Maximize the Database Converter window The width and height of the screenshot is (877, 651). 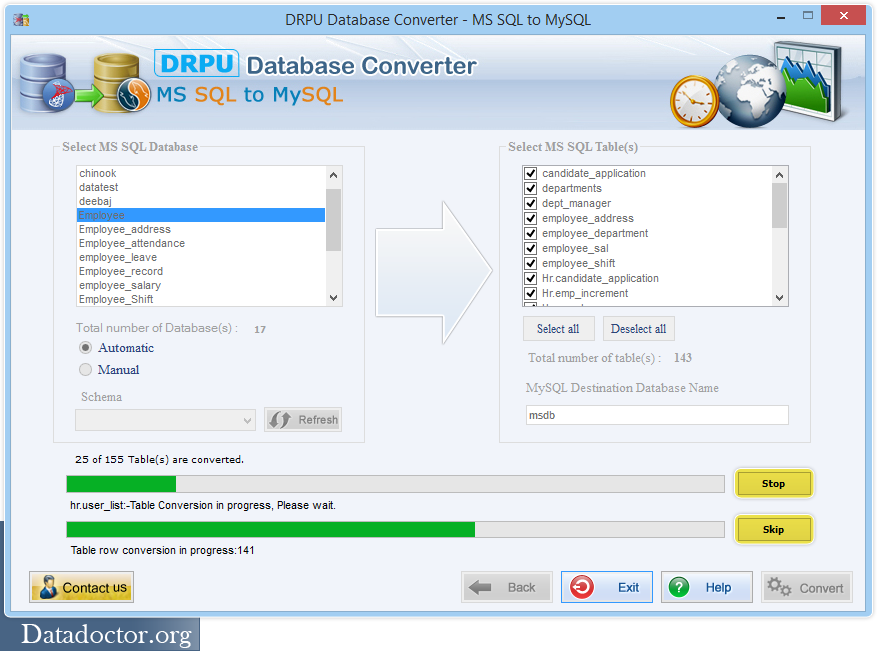pyautogui.click(x=808, y=16)
